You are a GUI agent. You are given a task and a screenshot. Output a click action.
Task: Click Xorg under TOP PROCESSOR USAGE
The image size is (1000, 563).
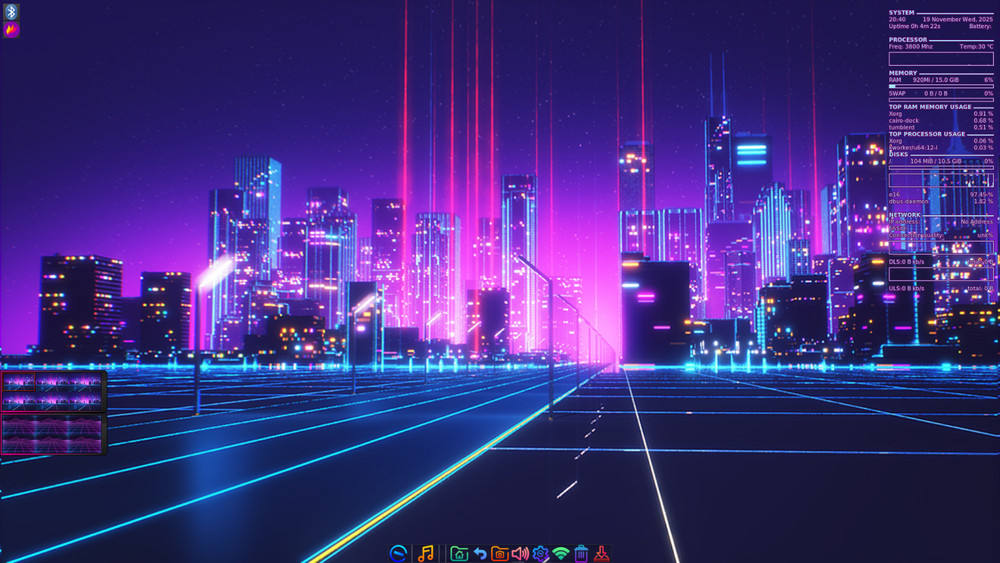895,141
